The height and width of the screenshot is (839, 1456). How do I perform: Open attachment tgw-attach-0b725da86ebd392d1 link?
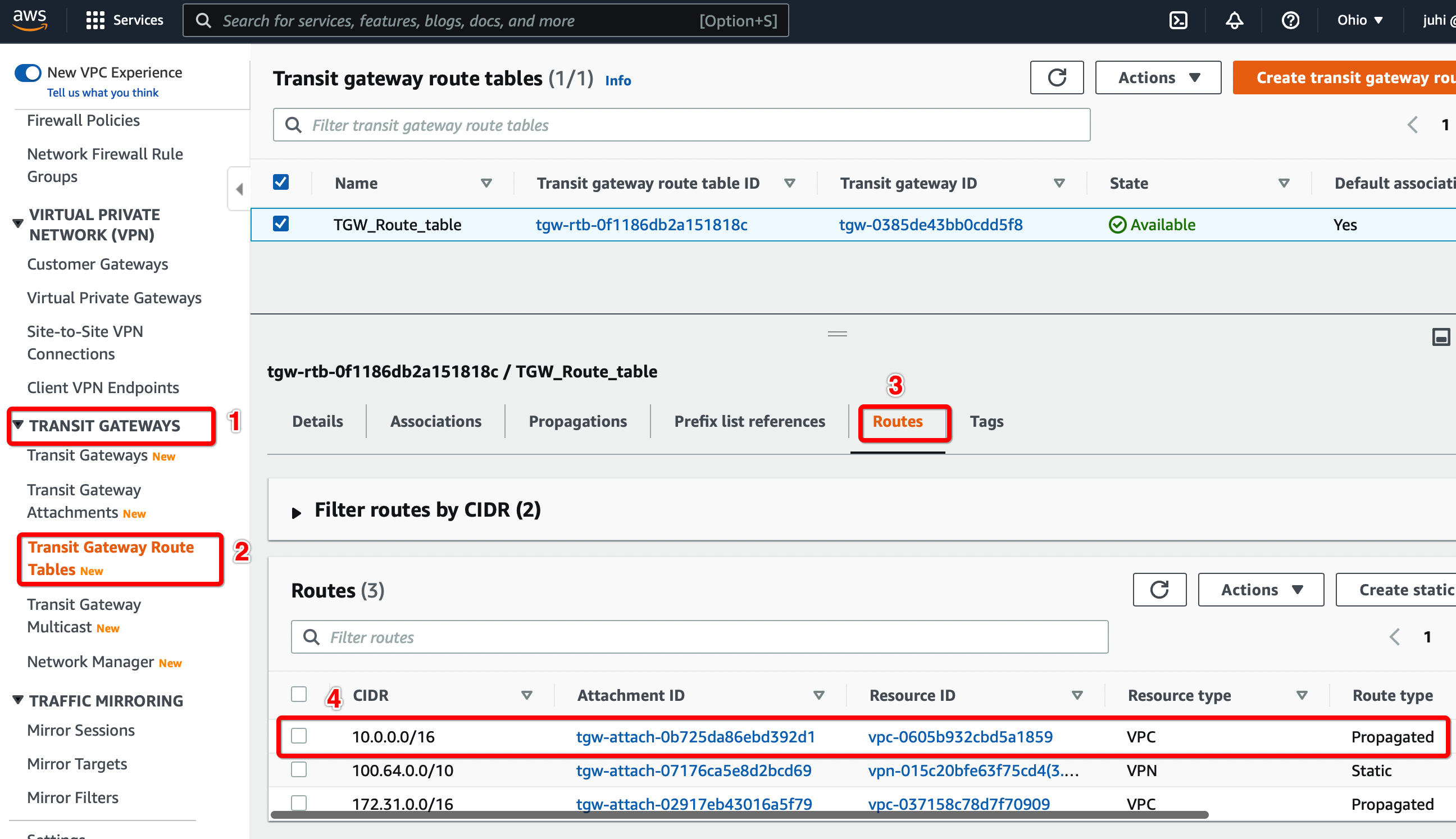pyautogui.click(x=696, y=736)
